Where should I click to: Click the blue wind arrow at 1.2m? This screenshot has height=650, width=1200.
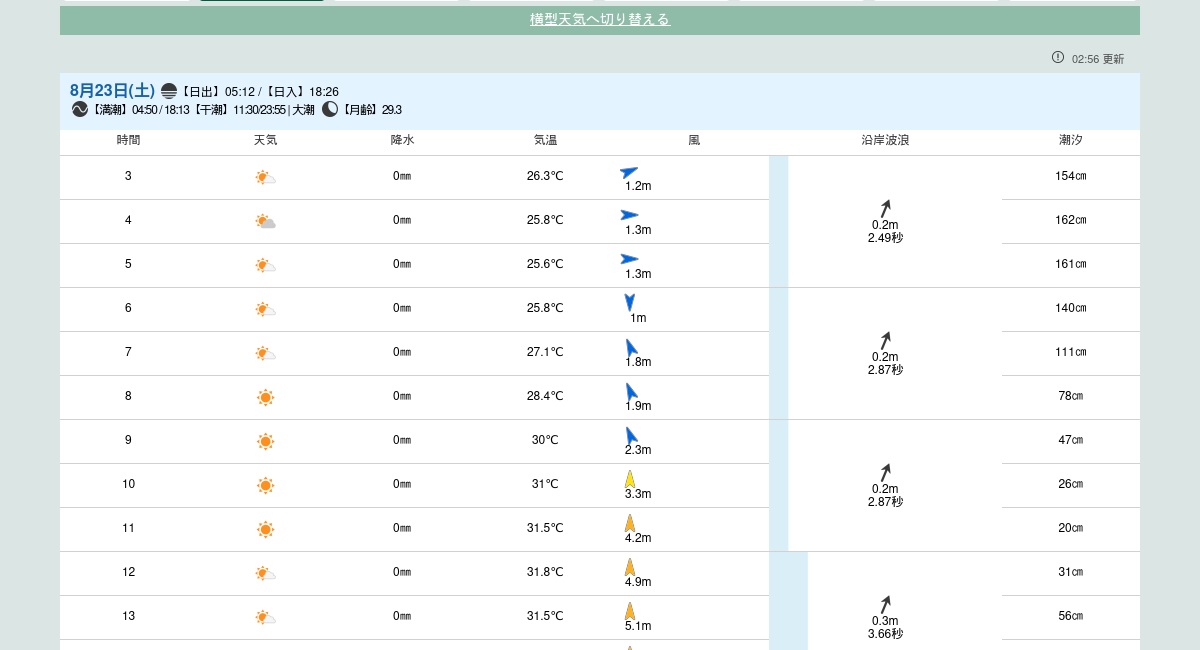click(629, 172)
